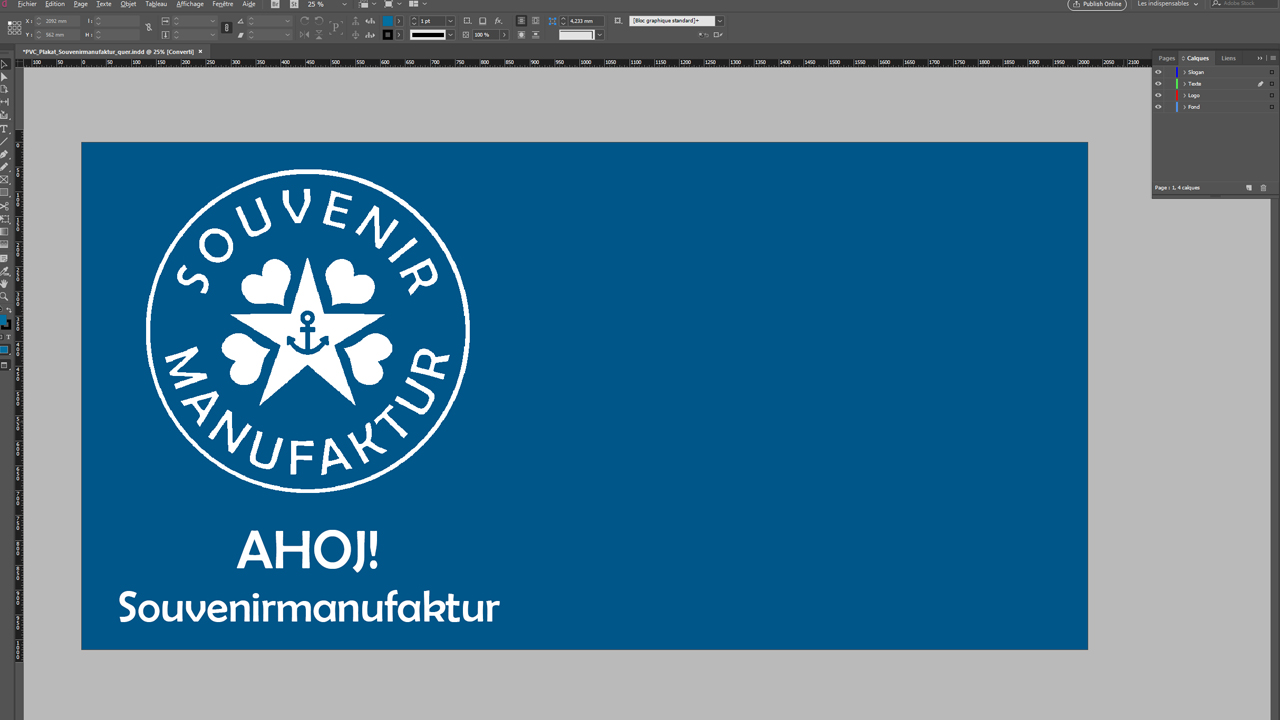Screen dimensions: 1280x720
Task: Click the text wrap around bounding box icon
Action: click(x=535, y=21)
